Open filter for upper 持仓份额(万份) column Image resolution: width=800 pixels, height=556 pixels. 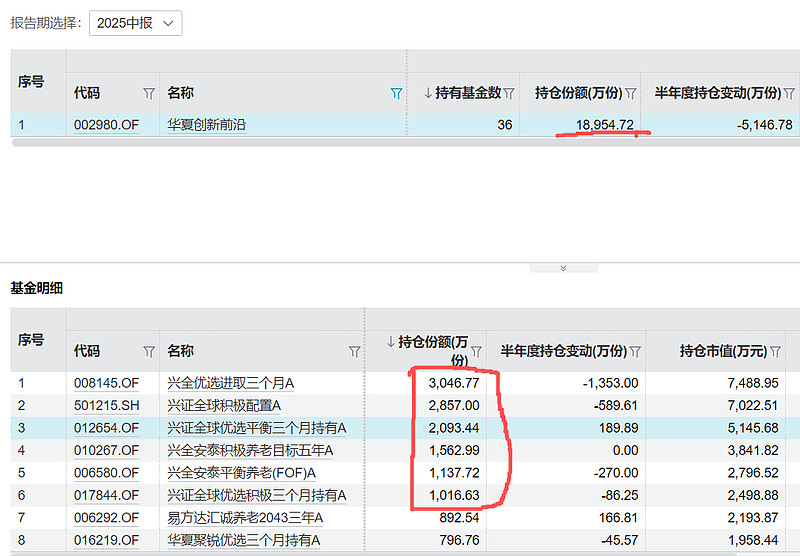coord(631,93)
